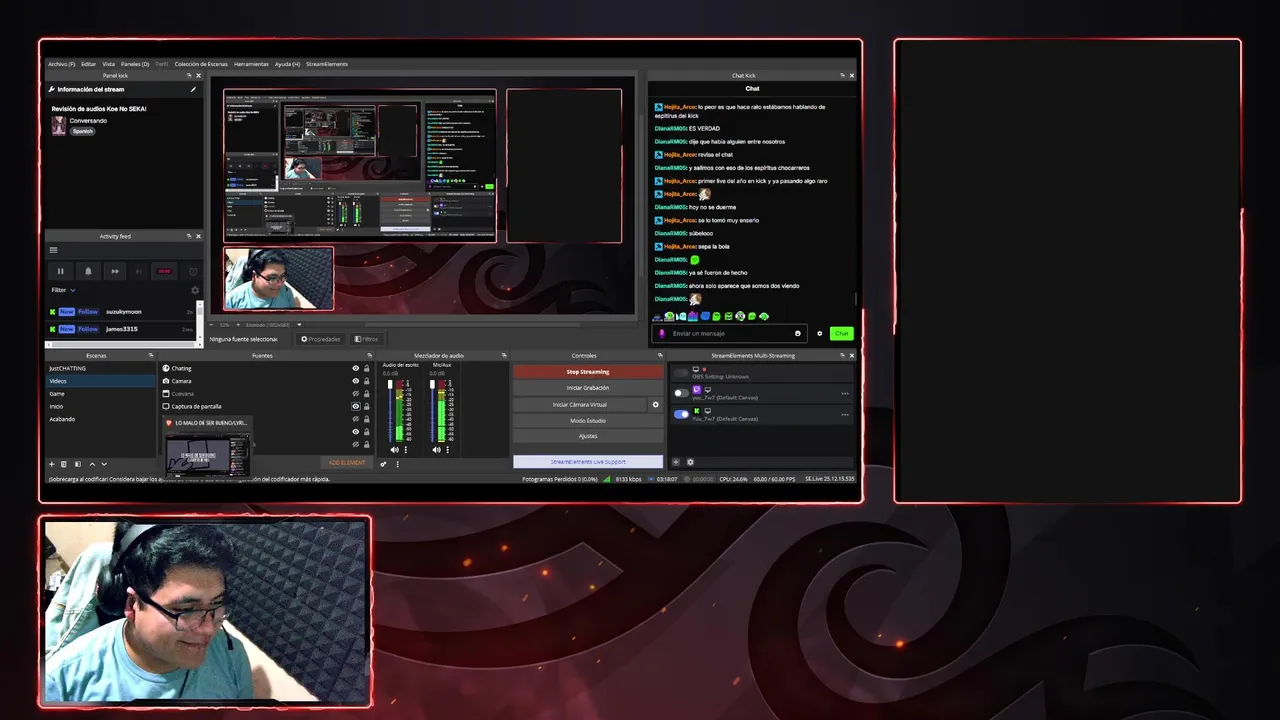The image size is (1280, 720).
Task: Expand the Filter dropdown in Activity feed
Action: tap(64, 290)
